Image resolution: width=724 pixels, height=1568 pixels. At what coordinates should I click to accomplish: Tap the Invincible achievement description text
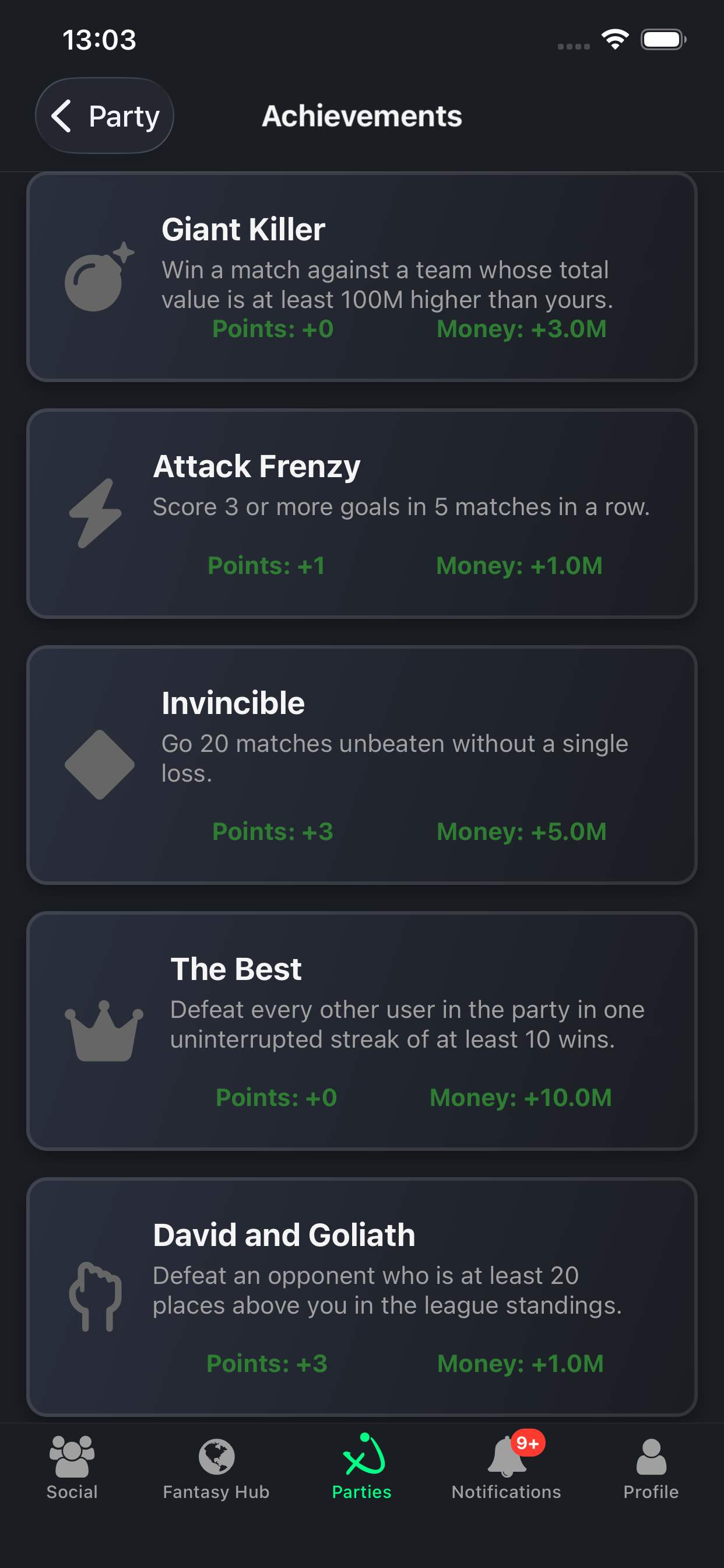(394, 758)
